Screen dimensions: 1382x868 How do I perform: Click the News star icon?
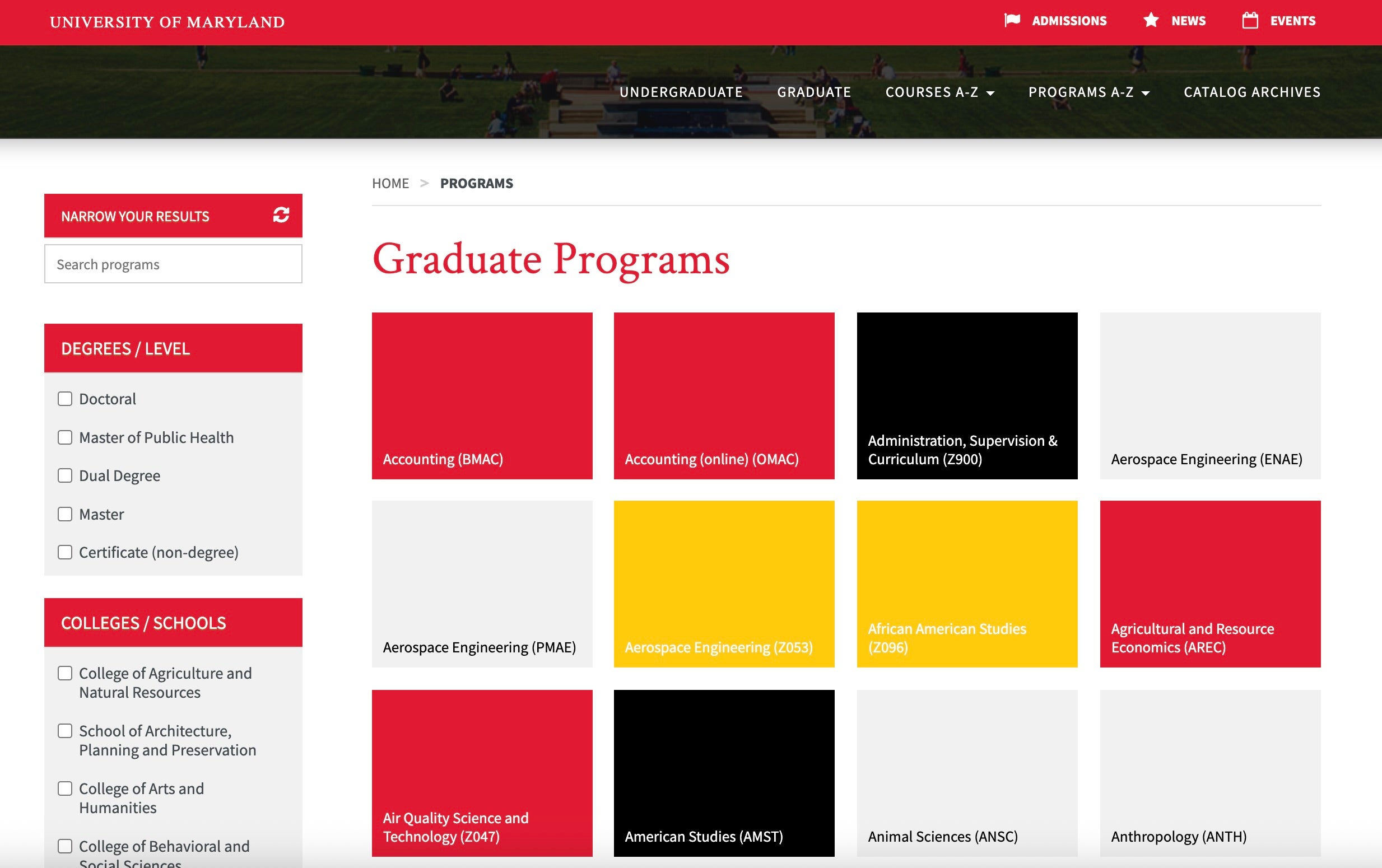point(1151,20)
